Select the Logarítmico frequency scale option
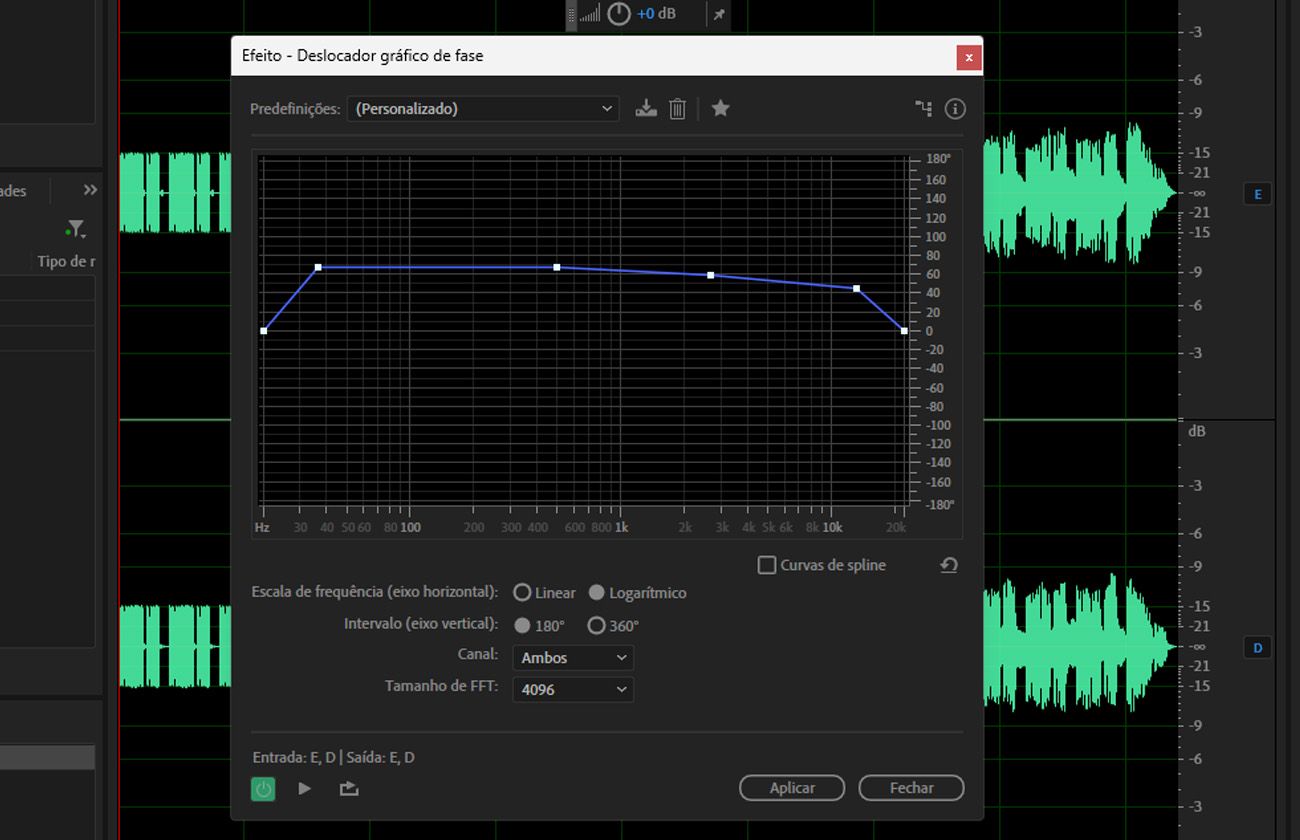Screen dimensions: 1300x840 (x=597, y=593)
